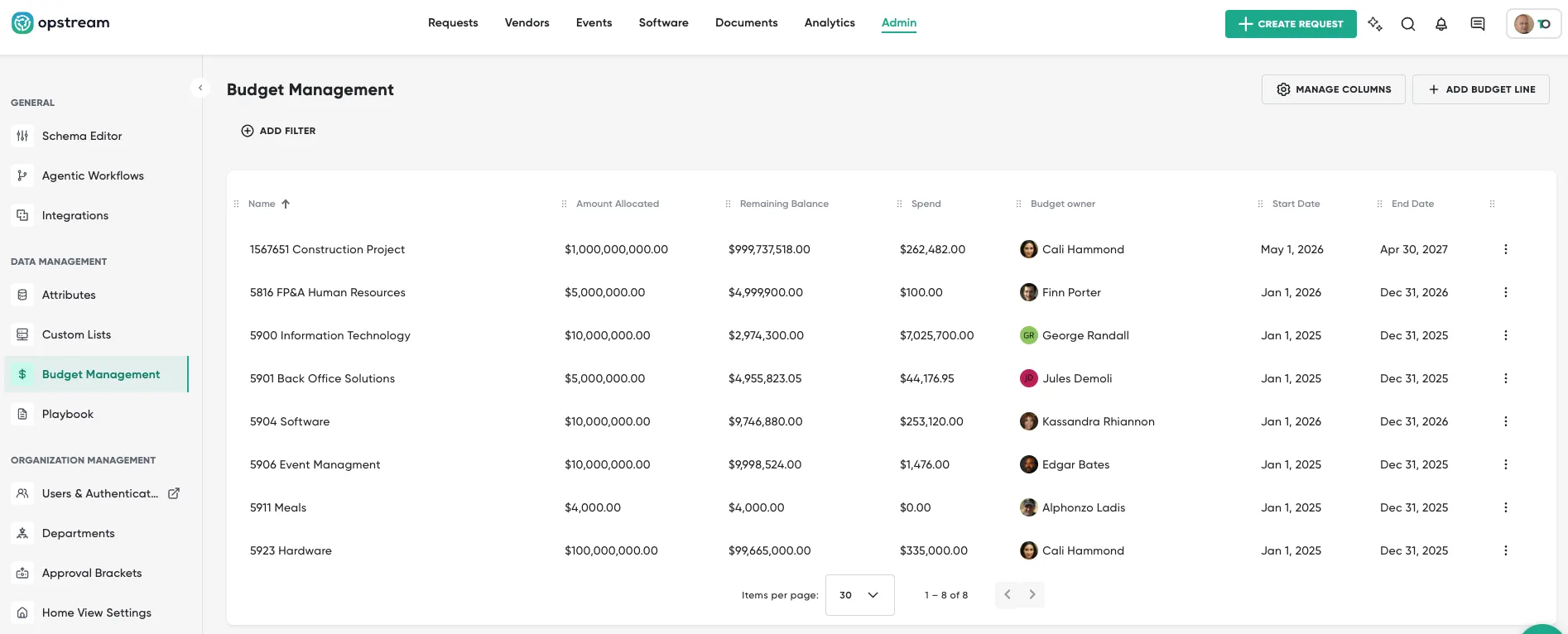Open Home View Settings
Viewport: 1568px width, 634px height.
[x=97, y=612]
